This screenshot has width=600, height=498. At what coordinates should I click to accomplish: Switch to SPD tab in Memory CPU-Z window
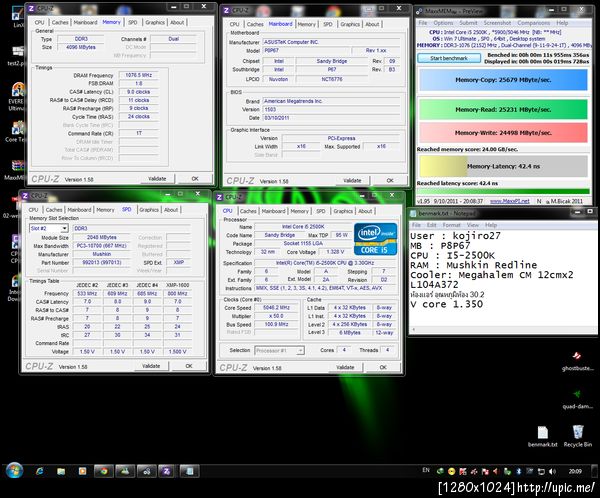point(133,22)
